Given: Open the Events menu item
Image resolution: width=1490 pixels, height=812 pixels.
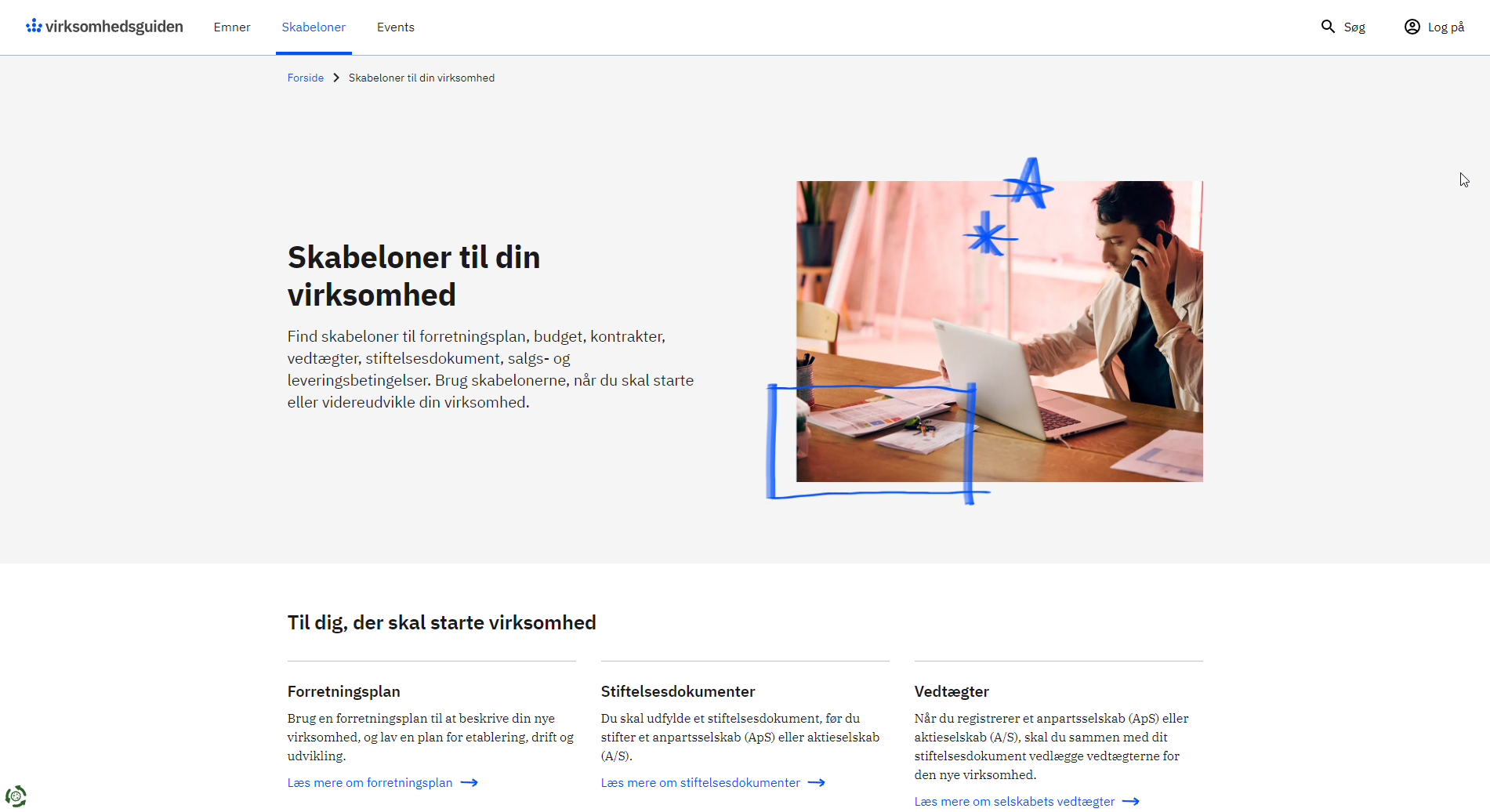Looking at the screenshot, I should (x=396, y=27).
